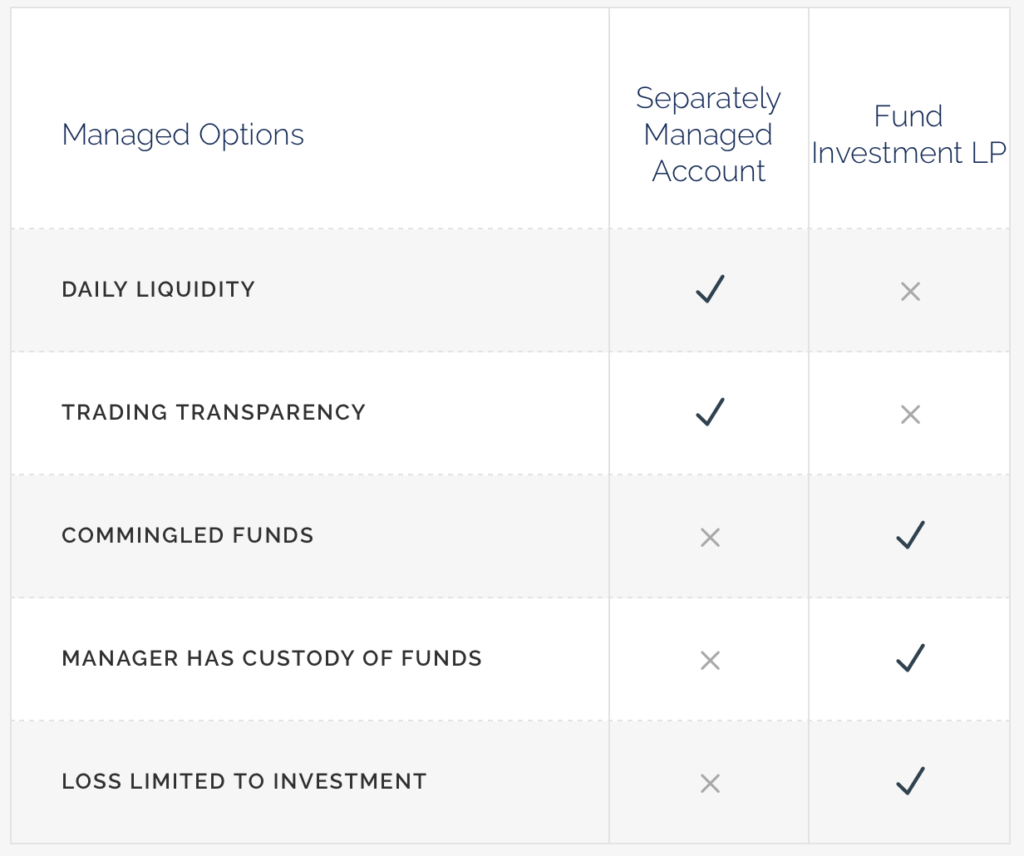Click X mark for Daily Liquidity under Fund Investment LP
The image size is (1024, 856).
tap(910, 291)
